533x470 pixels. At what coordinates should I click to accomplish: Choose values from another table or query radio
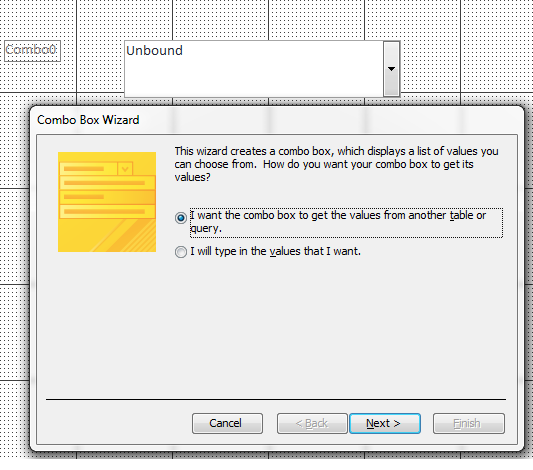[180, 217]
